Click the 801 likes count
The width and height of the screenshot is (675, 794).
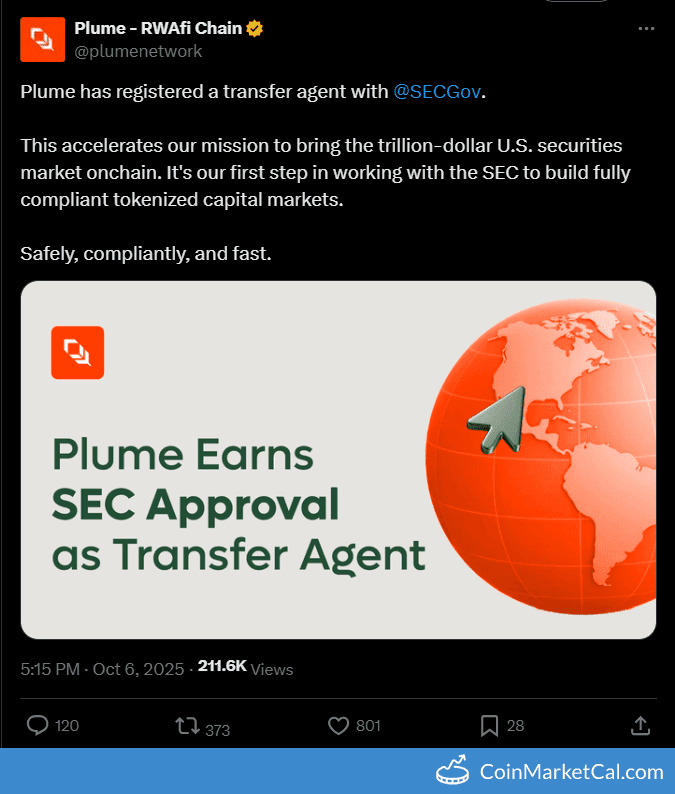click(368, 726)
